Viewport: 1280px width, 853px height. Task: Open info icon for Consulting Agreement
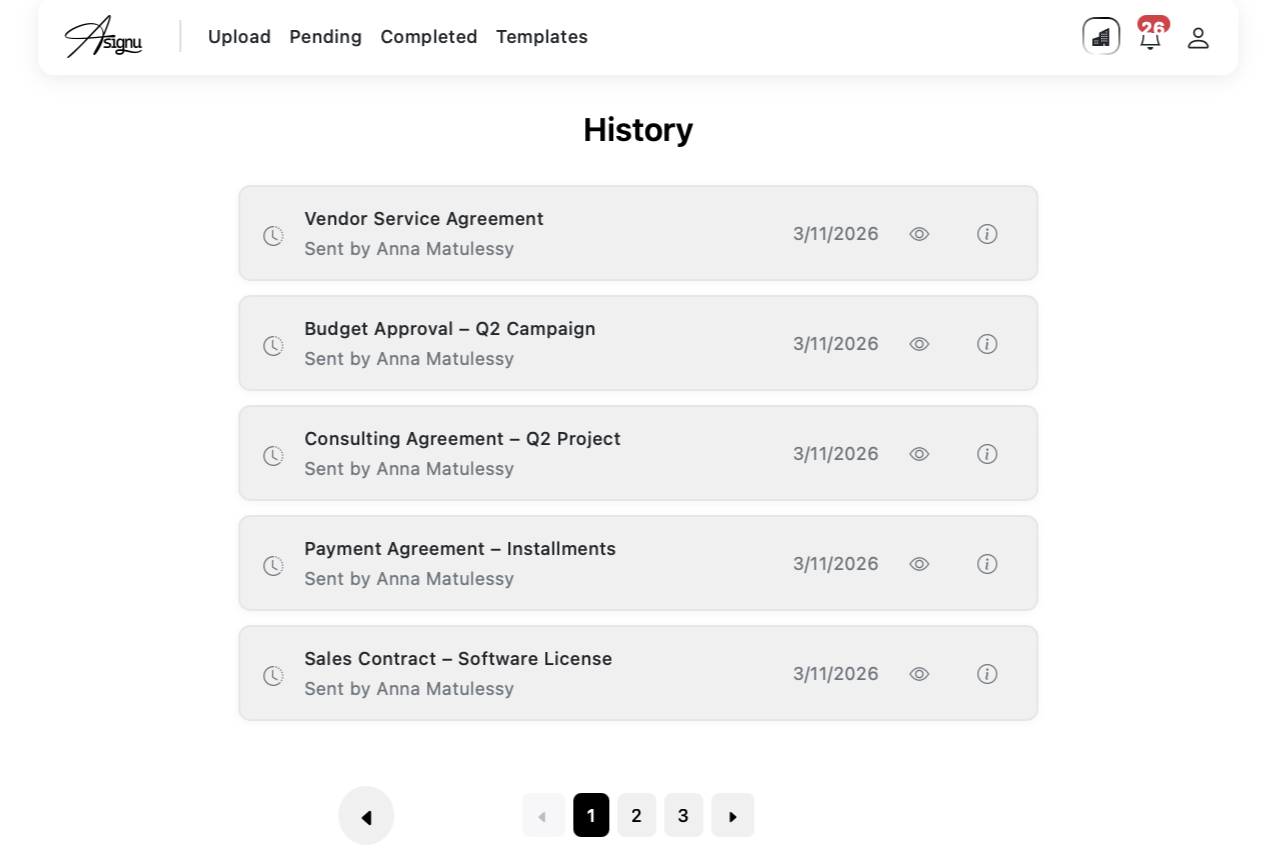click(x=987, y=454)
